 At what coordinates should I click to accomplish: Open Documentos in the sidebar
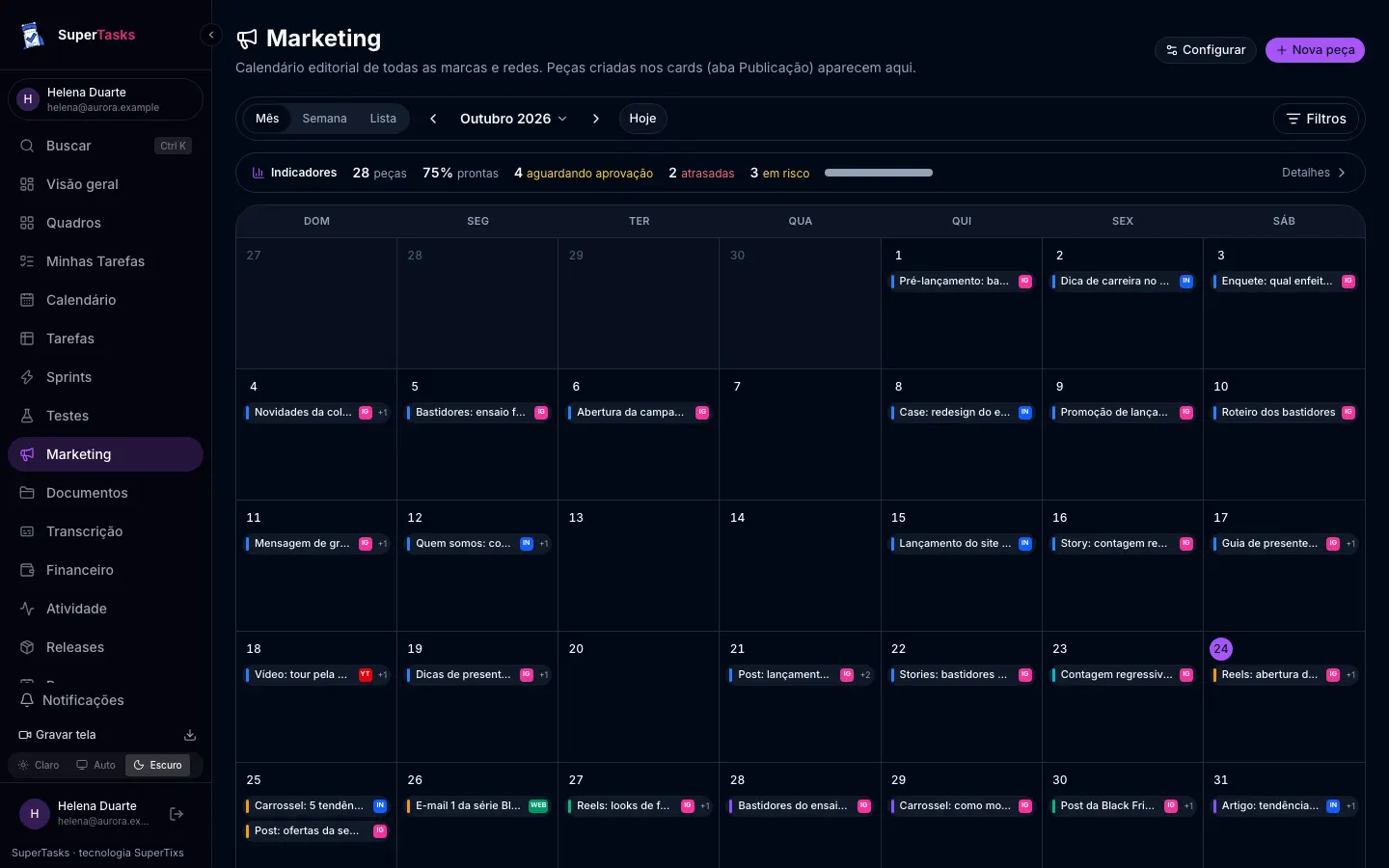[x=105, y=493]
